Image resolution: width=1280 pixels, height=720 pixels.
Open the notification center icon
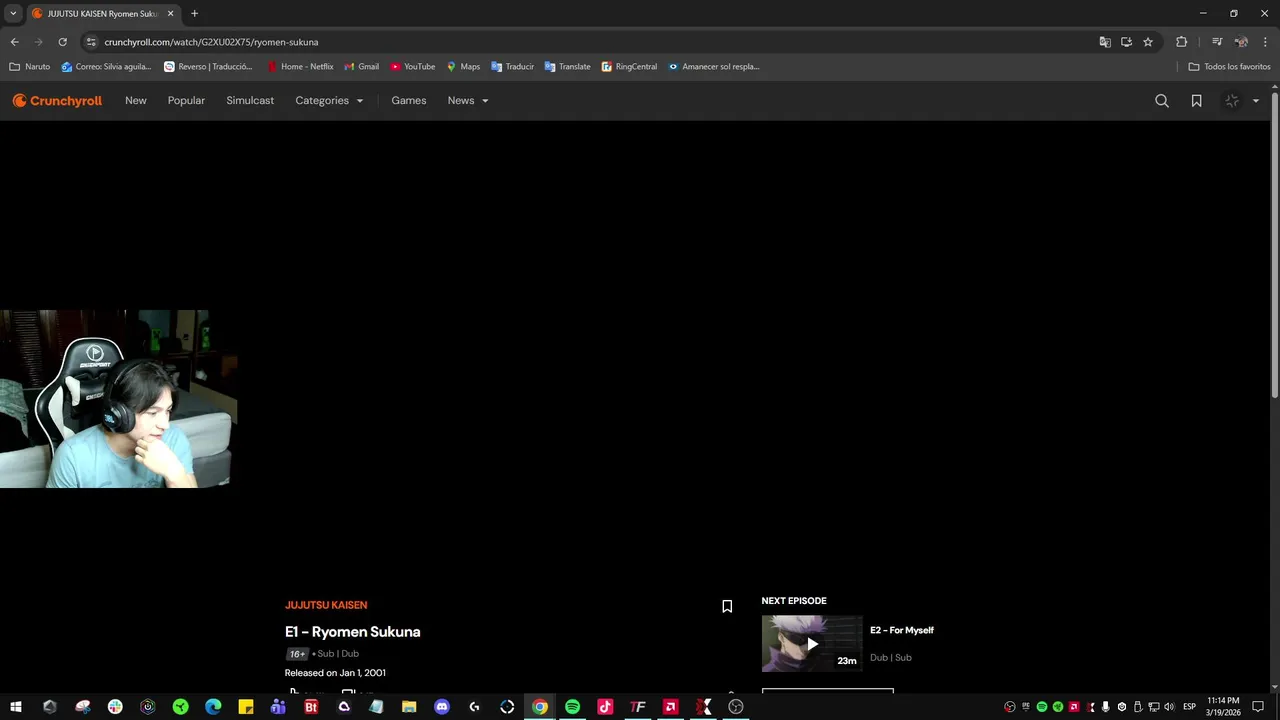click(x=1258, y=707)
